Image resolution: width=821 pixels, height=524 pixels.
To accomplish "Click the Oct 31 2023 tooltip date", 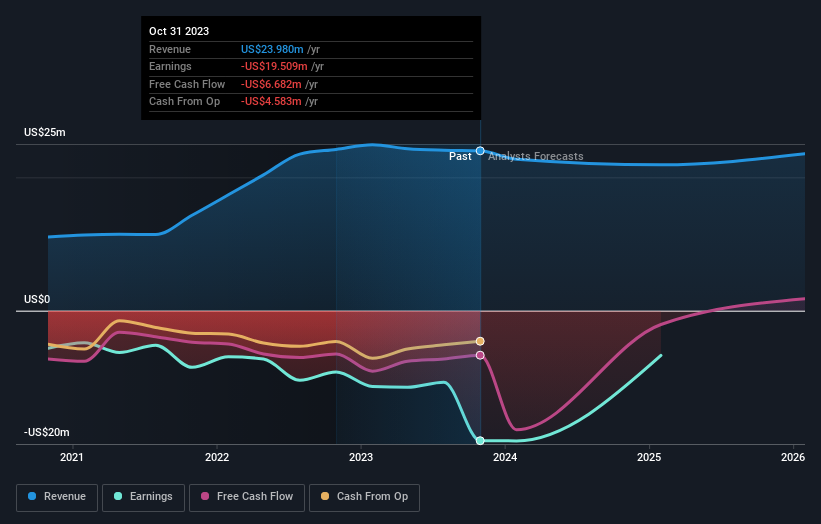I will [179, 31].
